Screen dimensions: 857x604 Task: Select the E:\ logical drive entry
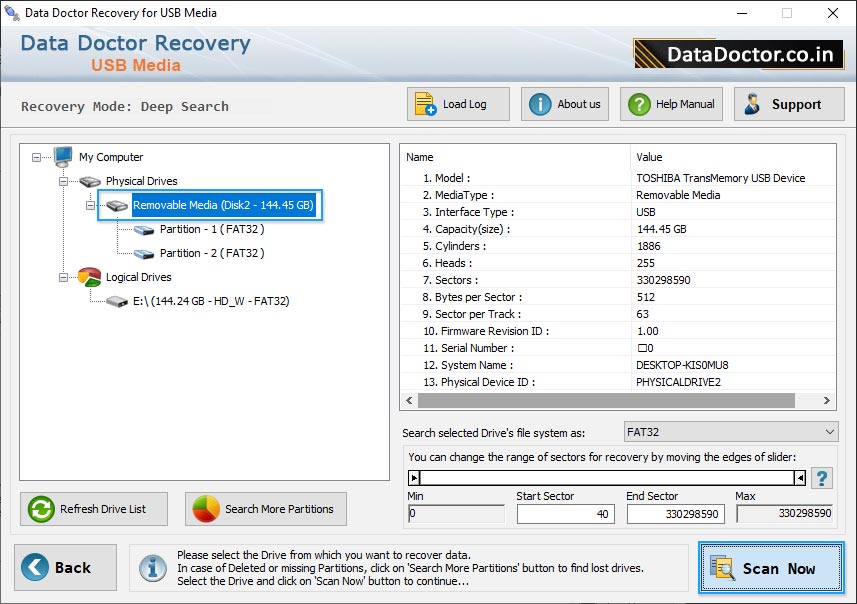[x=210, y=300]
